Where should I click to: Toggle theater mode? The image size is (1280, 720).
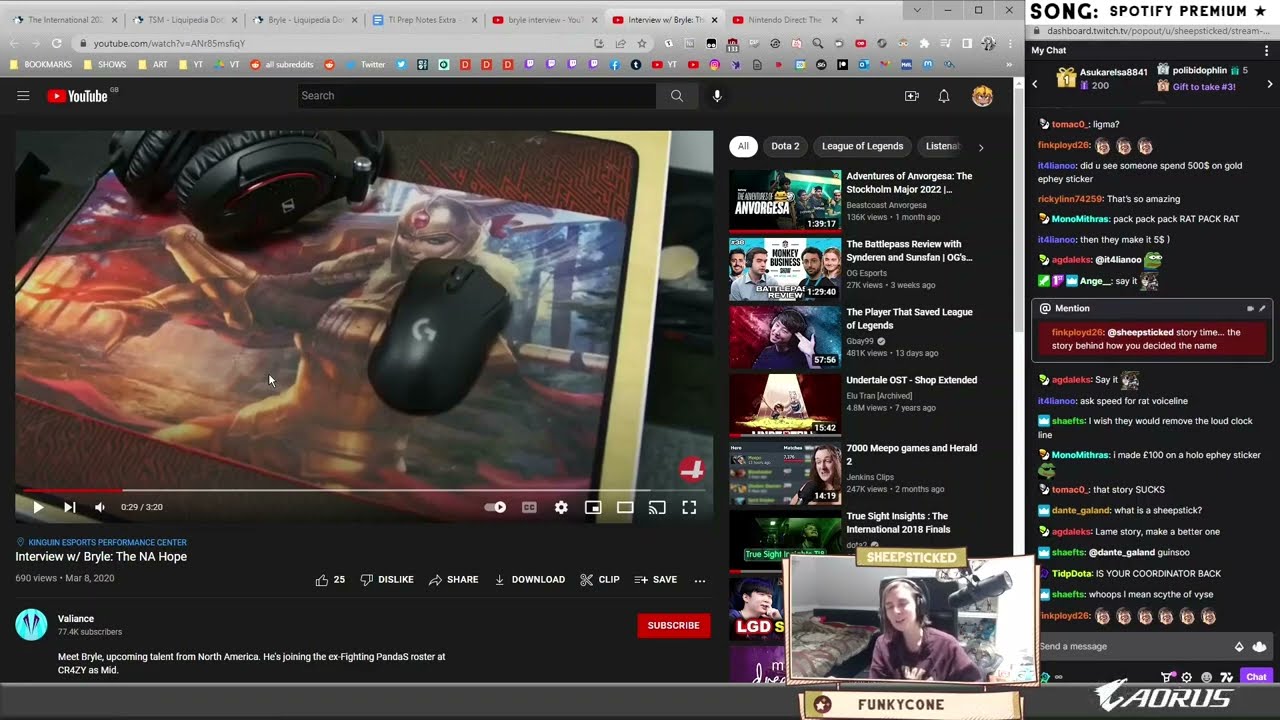tap(625, 507)
